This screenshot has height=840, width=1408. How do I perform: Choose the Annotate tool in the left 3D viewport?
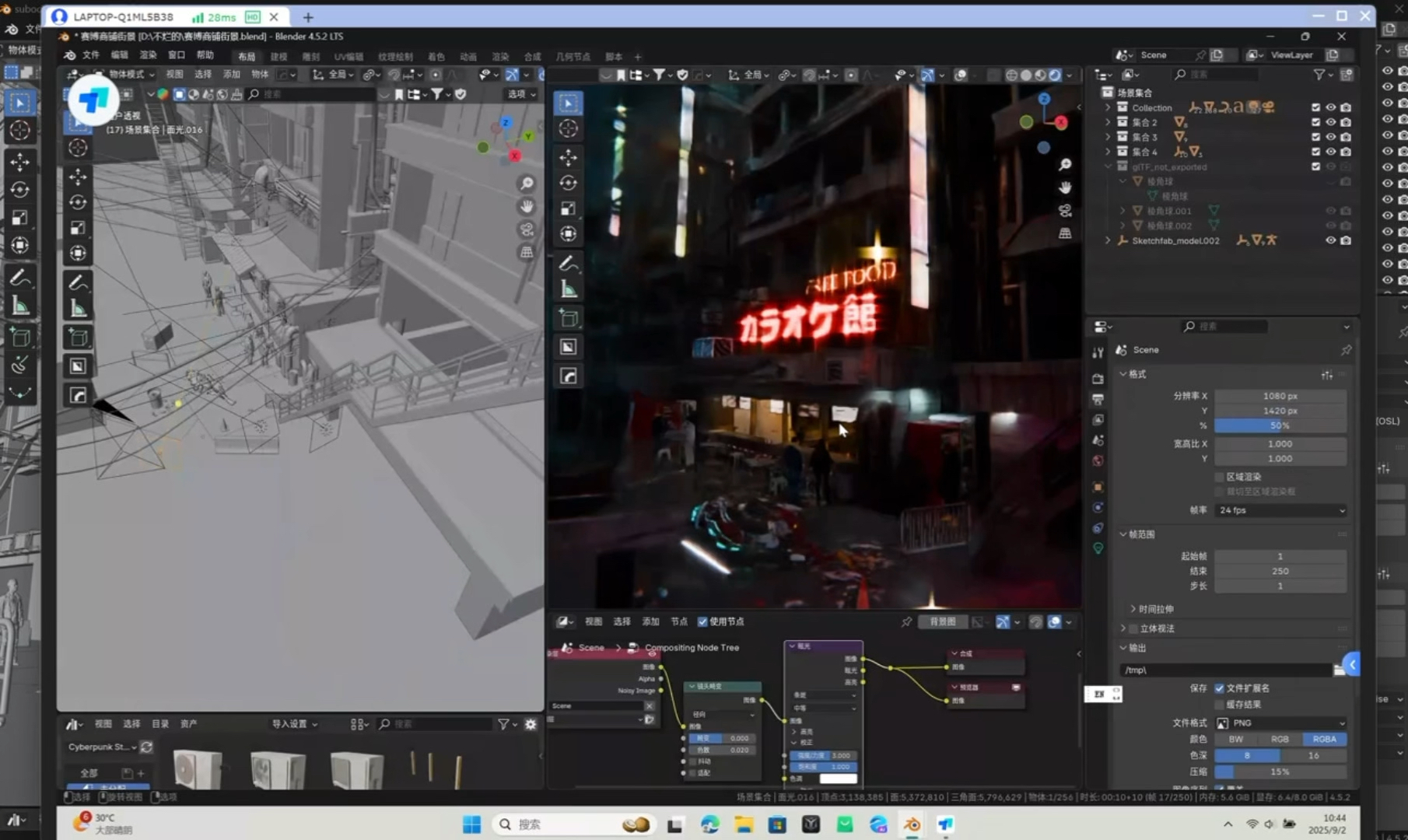pyautogui.click(x=78, y=282)
